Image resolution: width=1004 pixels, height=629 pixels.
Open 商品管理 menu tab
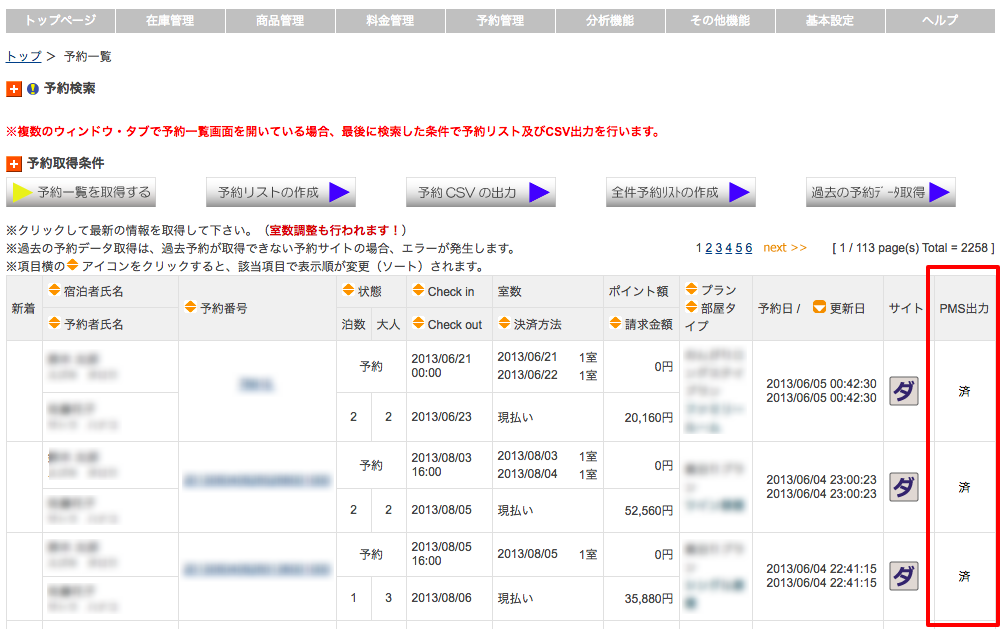coord(280,20)
